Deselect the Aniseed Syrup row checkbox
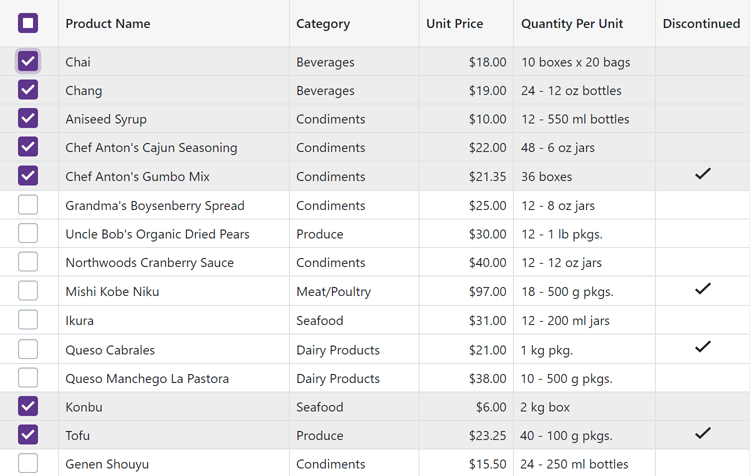Screen dimensions: 750x476 (x=28, y=119)
